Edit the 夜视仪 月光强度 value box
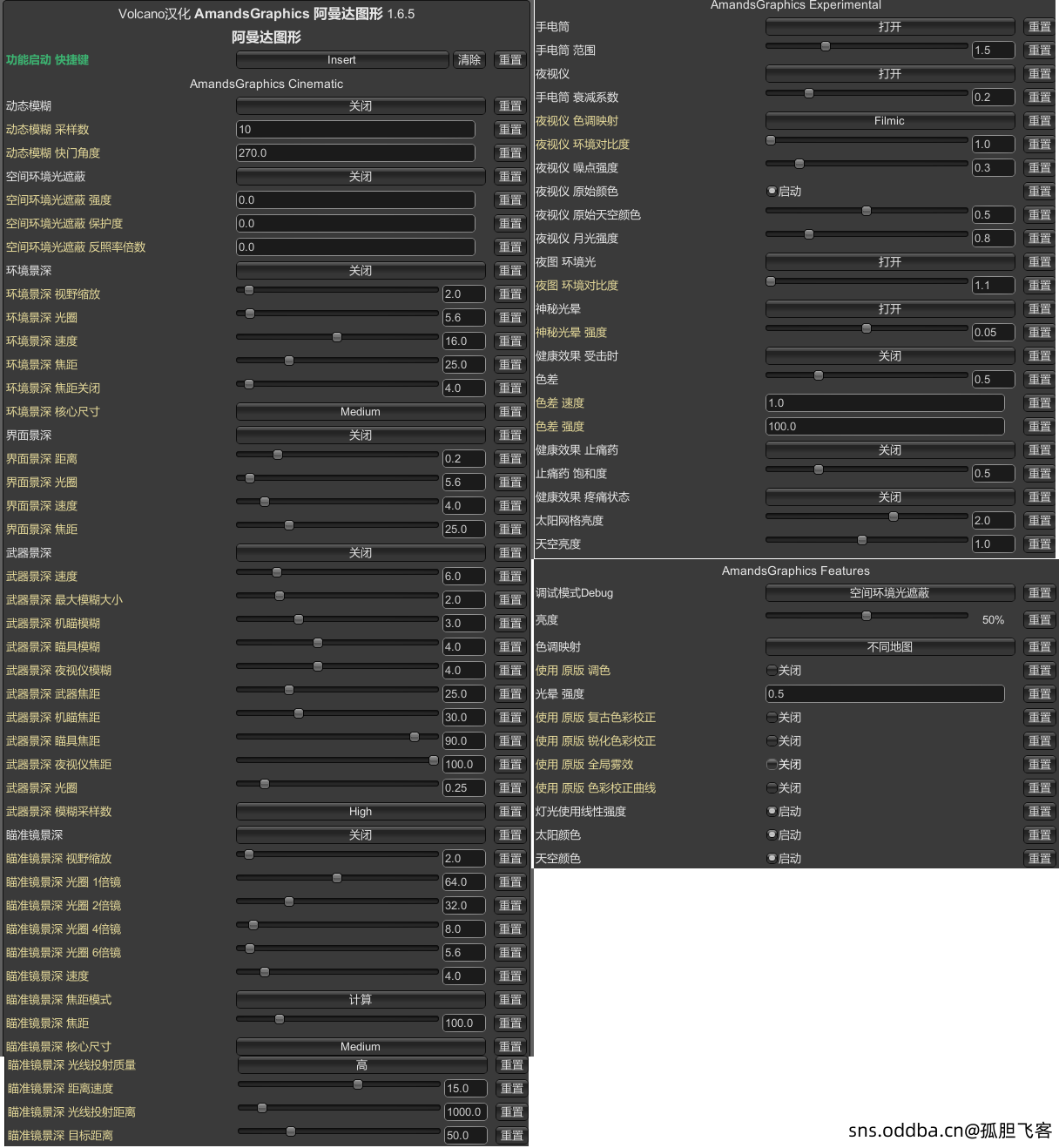Viewport: 1059px width, 1148px height. tap(993, 239)
